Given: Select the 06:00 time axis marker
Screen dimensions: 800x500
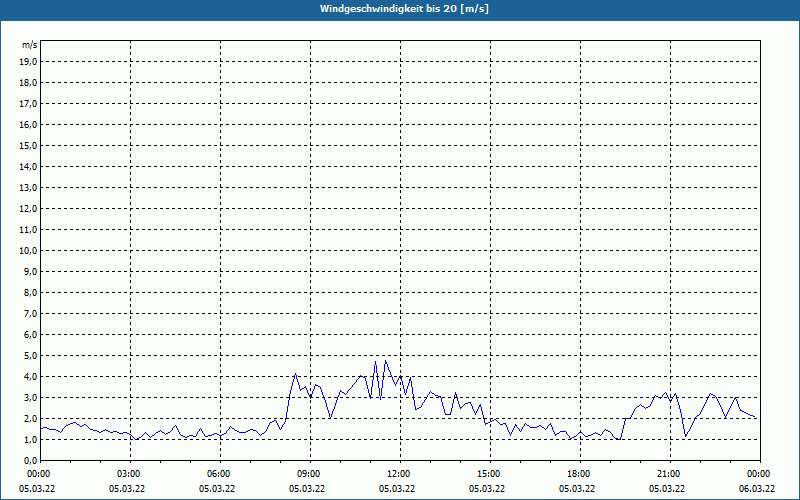Looking at the screenshot, I should click(x=220, y=474).
